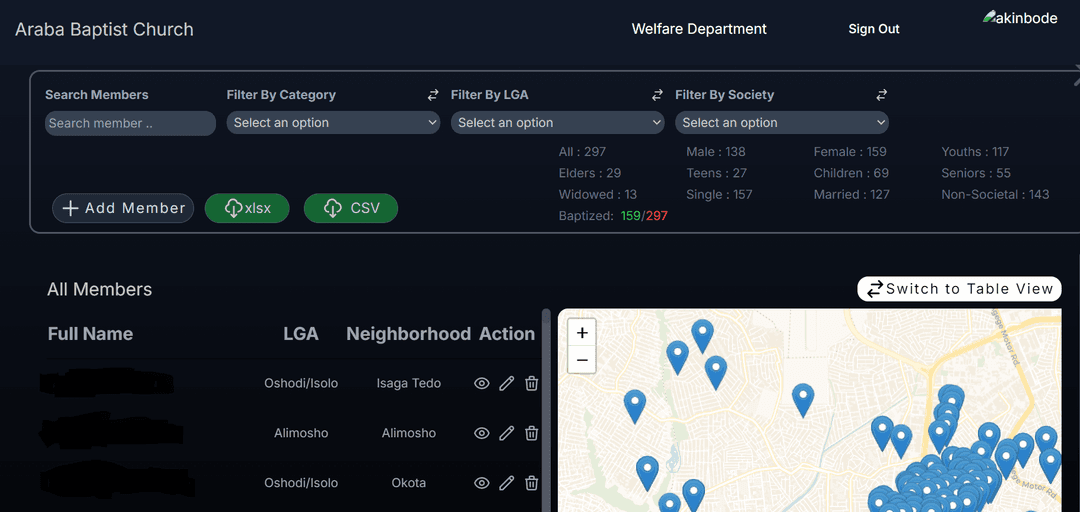Click the akinbode logo in the header
The height and width of the screenshot is (512, 1080).
point(1020,18)
